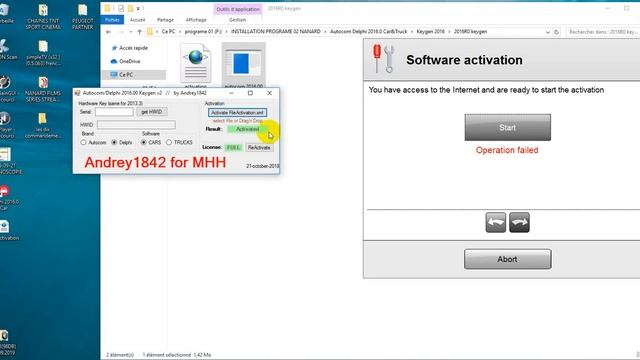Click the ReActivate button in keygen

259,147
